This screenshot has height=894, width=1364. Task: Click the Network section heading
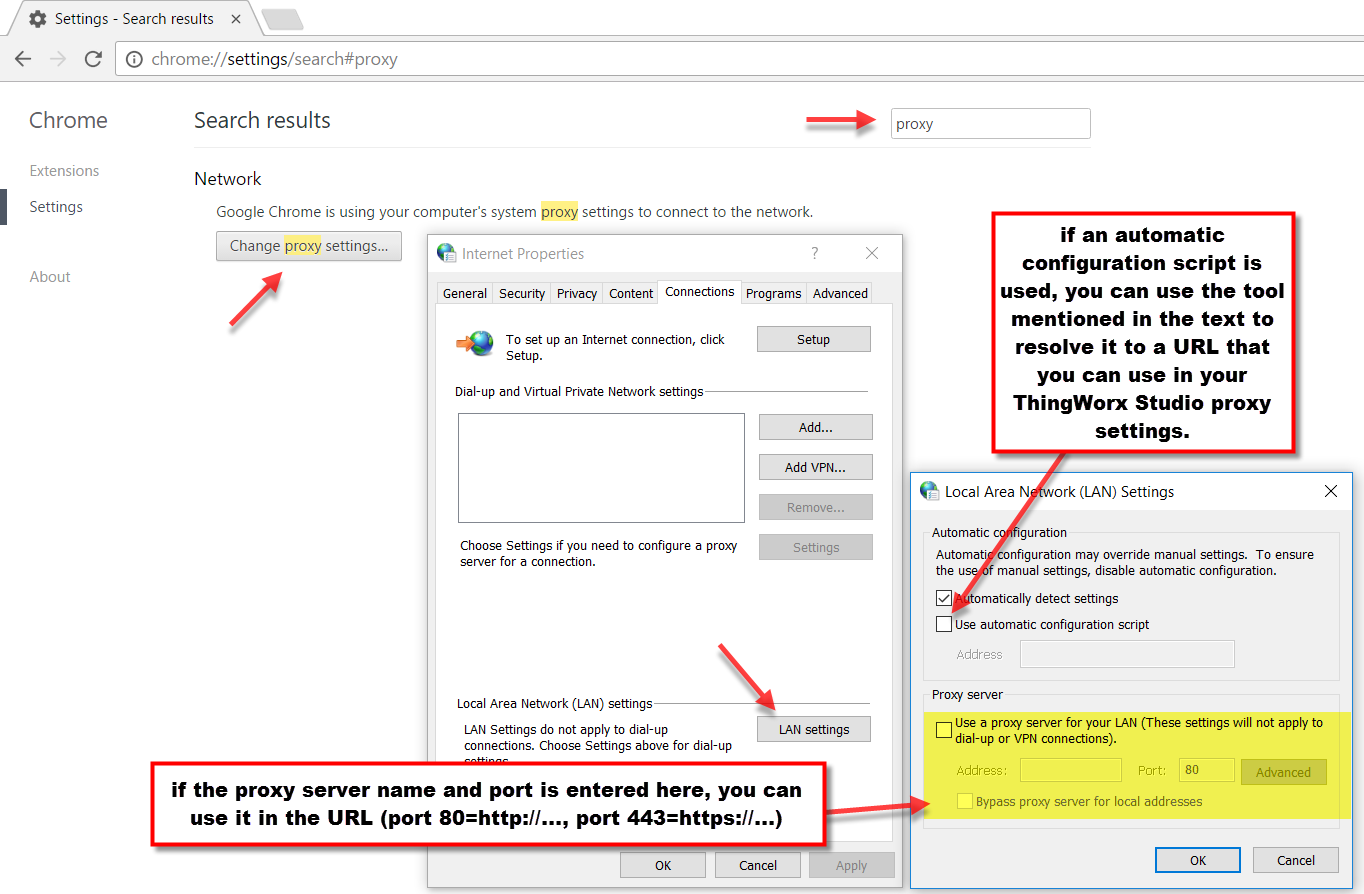click(x=228, y=179)
